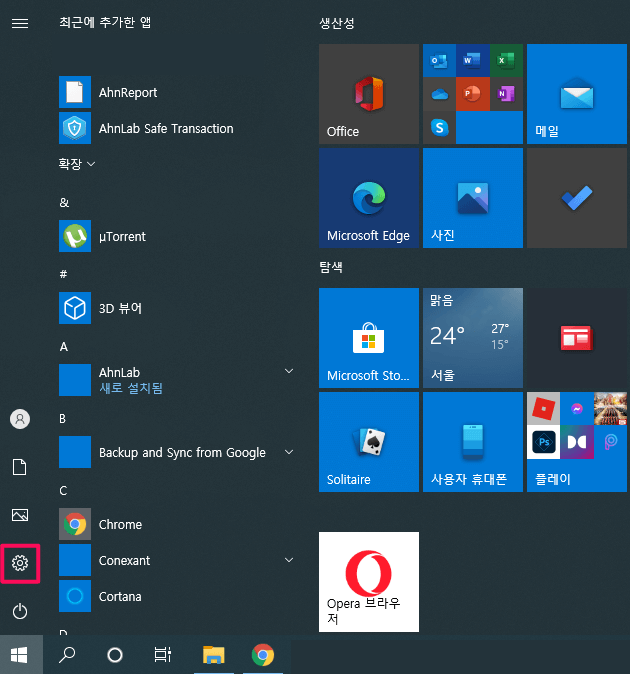Image resolution: width=630 pixels, height=674 pixels.
Task: Open Messenger in the 플레이 tile
Action: click(577, 408)
